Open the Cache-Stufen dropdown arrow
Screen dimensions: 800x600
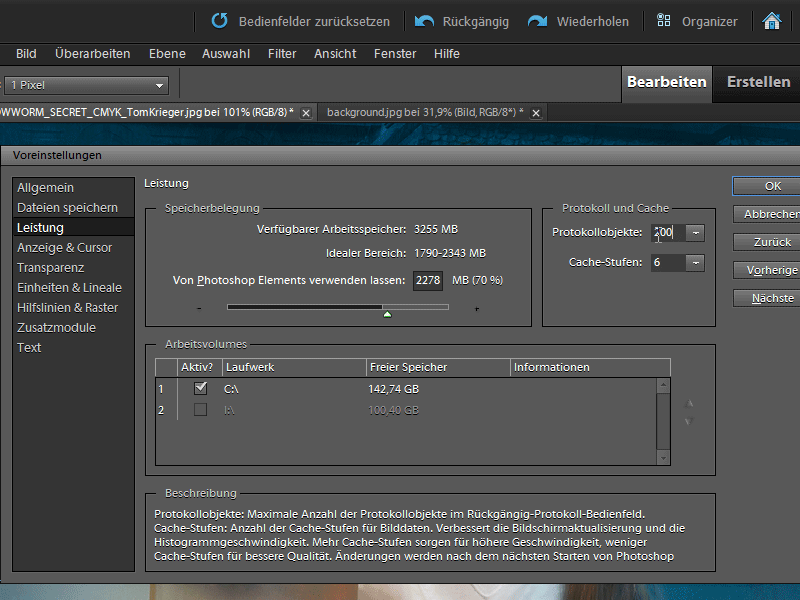(695, 263)
